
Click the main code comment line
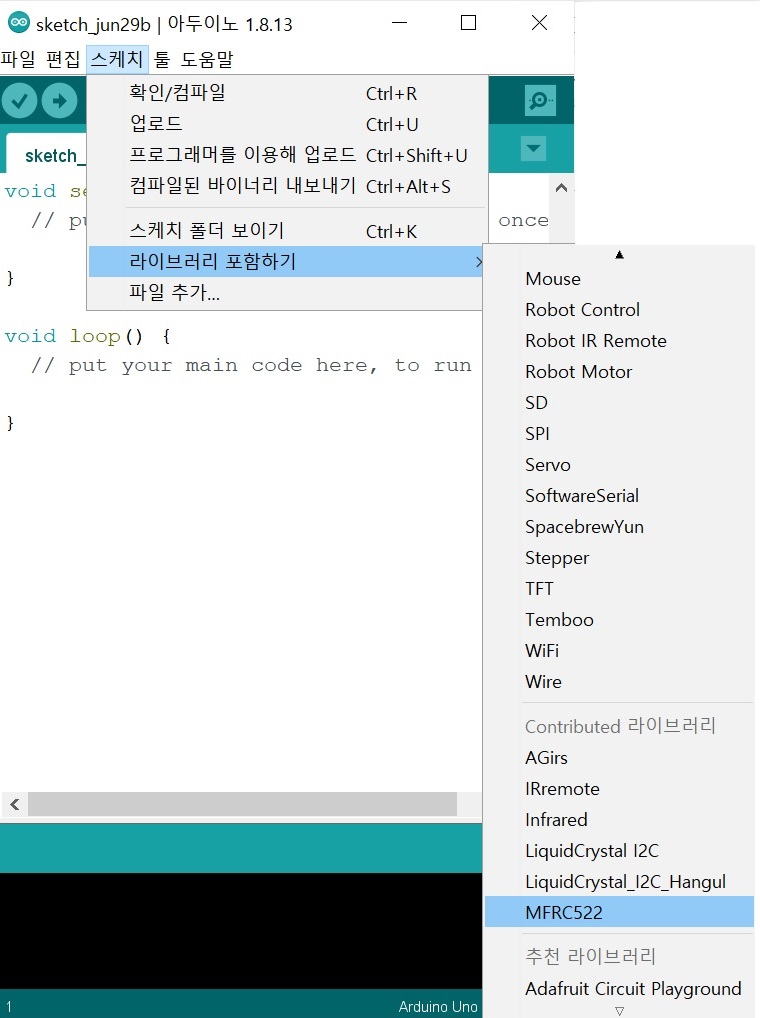[251, 366]
